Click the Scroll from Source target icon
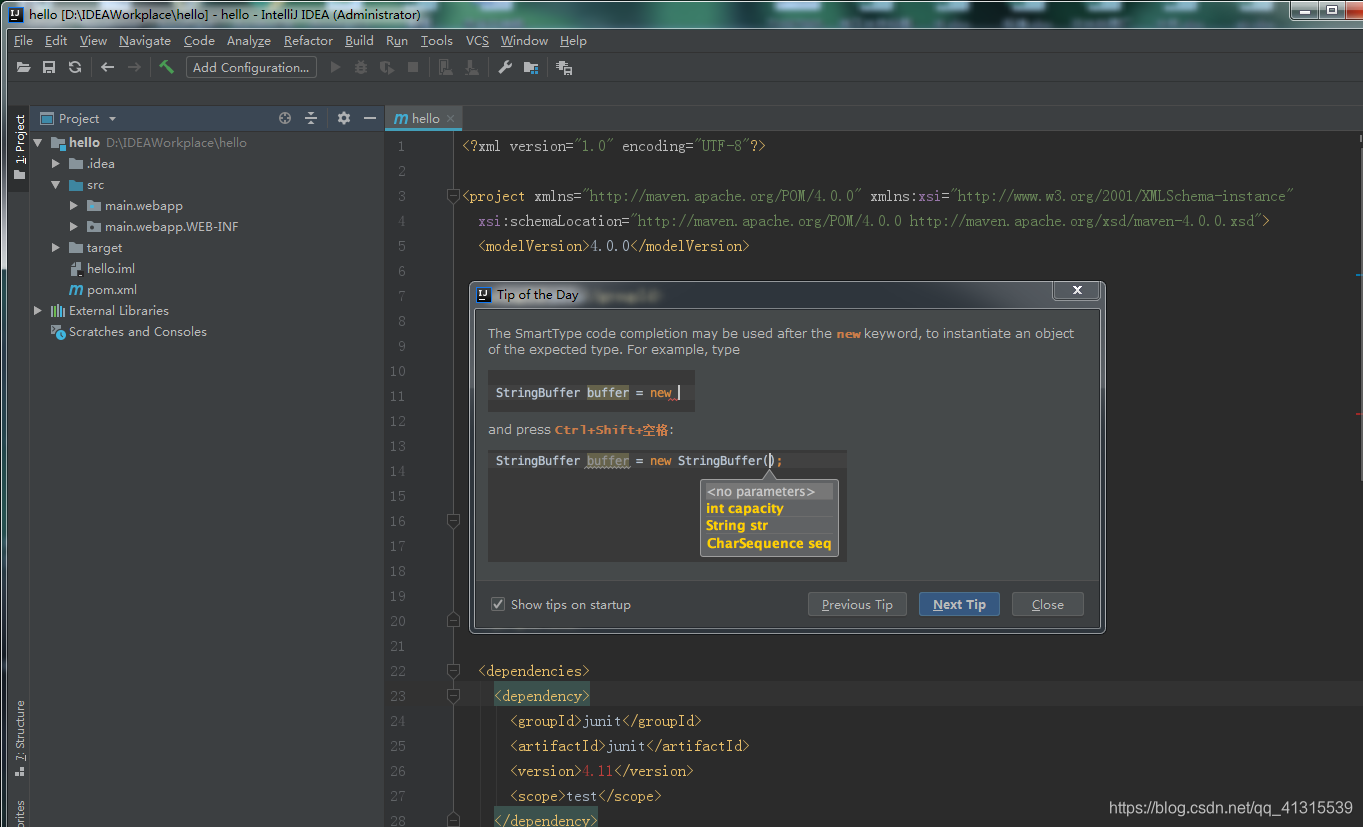This screenshot has height=827, width=1363. (x=285, y=118)
